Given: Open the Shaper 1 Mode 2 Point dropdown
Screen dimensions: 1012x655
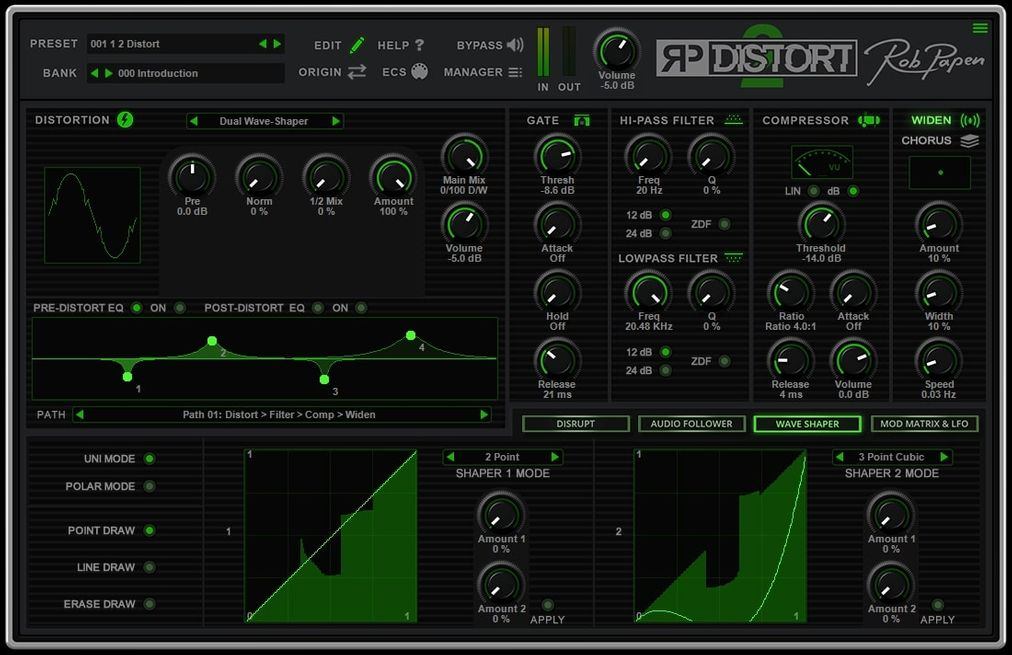Looking at the screenshot, I should tap(501, 456).
